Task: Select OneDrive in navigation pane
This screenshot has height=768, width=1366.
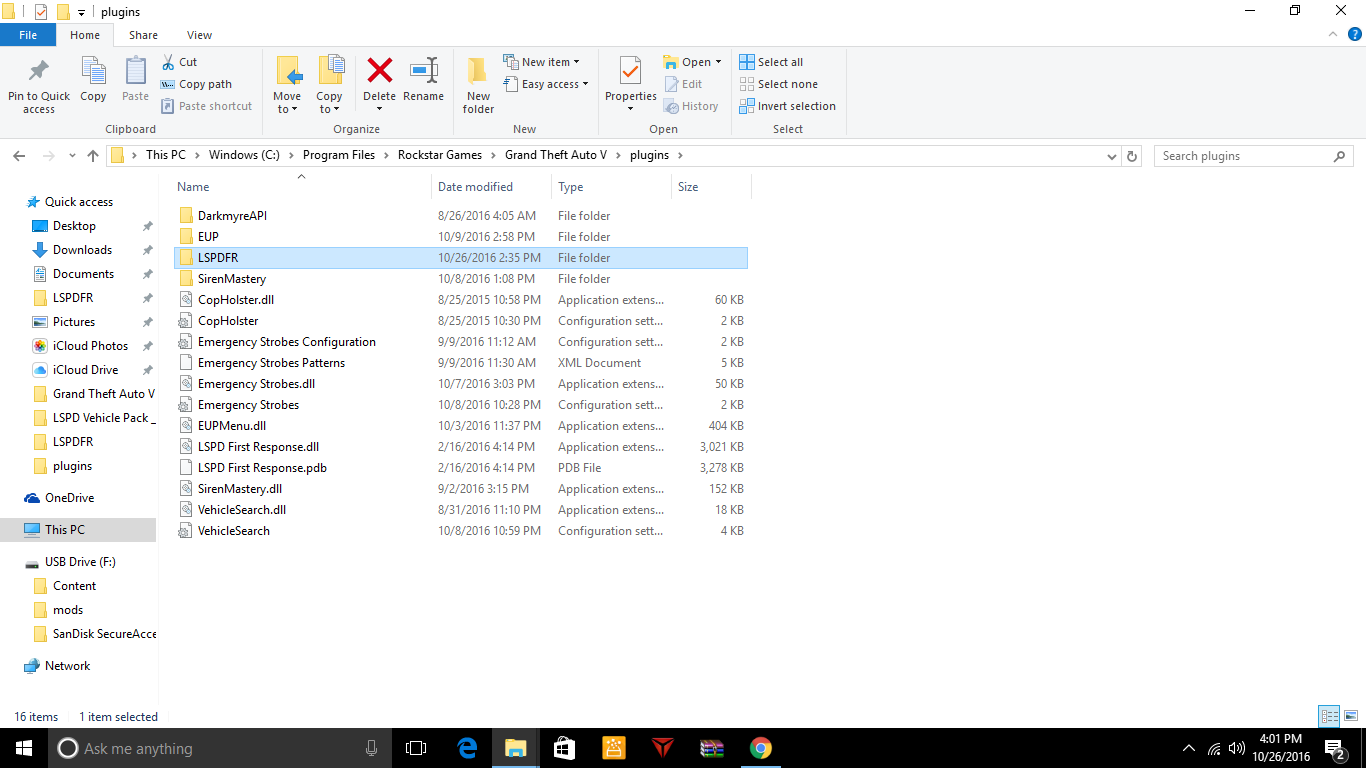Action: click(69, 498)
